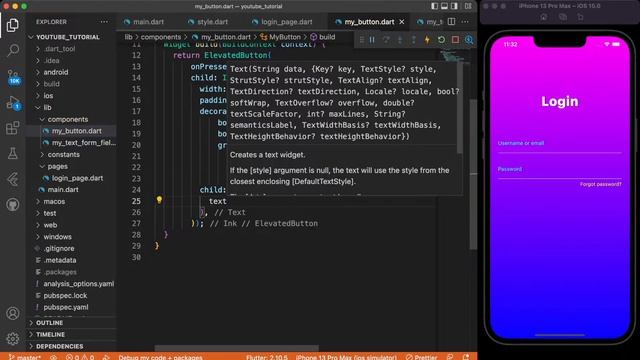Open the Run and Debug view

[x=13, y=102]
